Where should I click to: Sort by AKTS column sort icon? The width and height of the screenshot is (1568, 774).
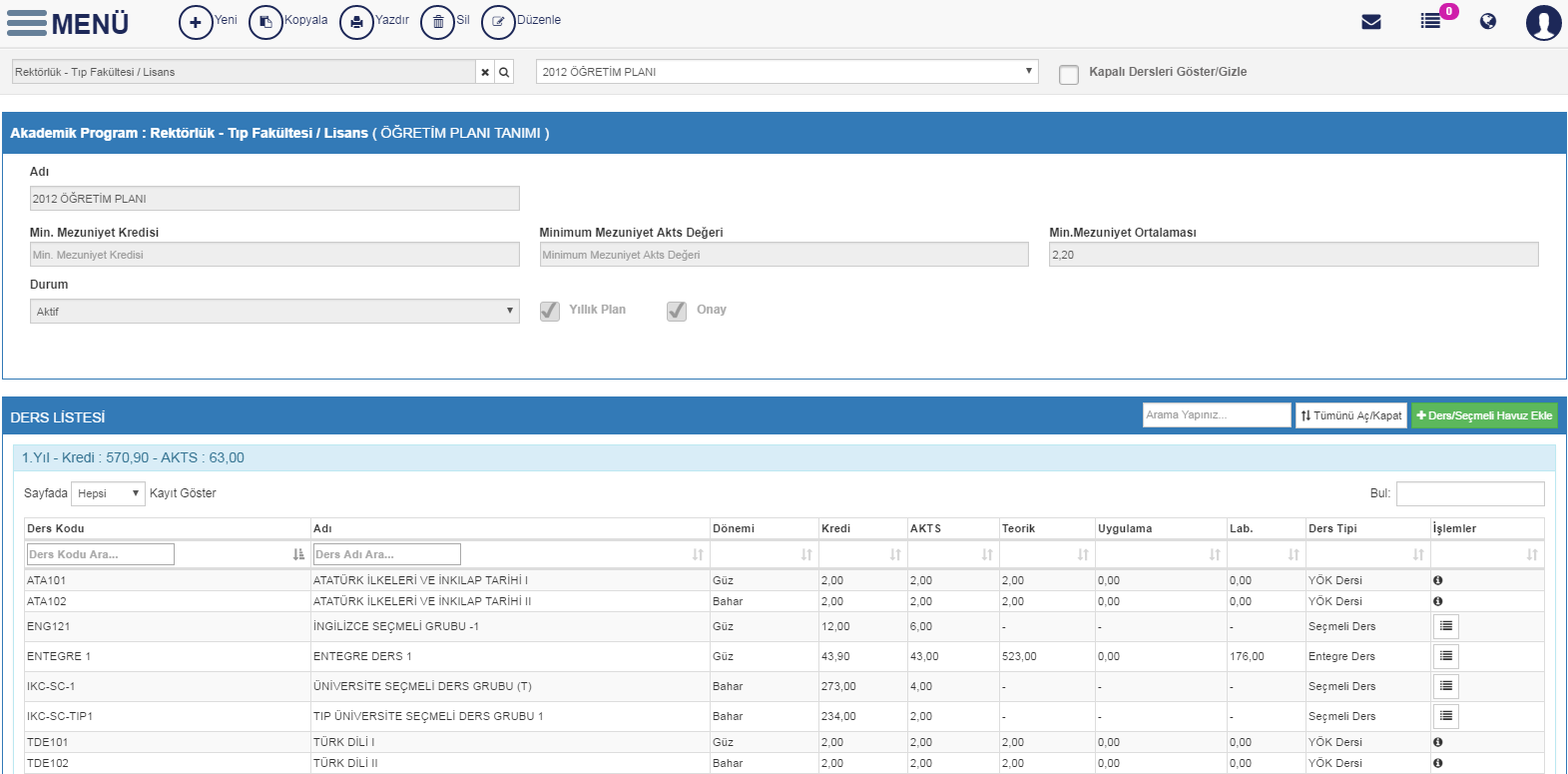coord(987,554)
